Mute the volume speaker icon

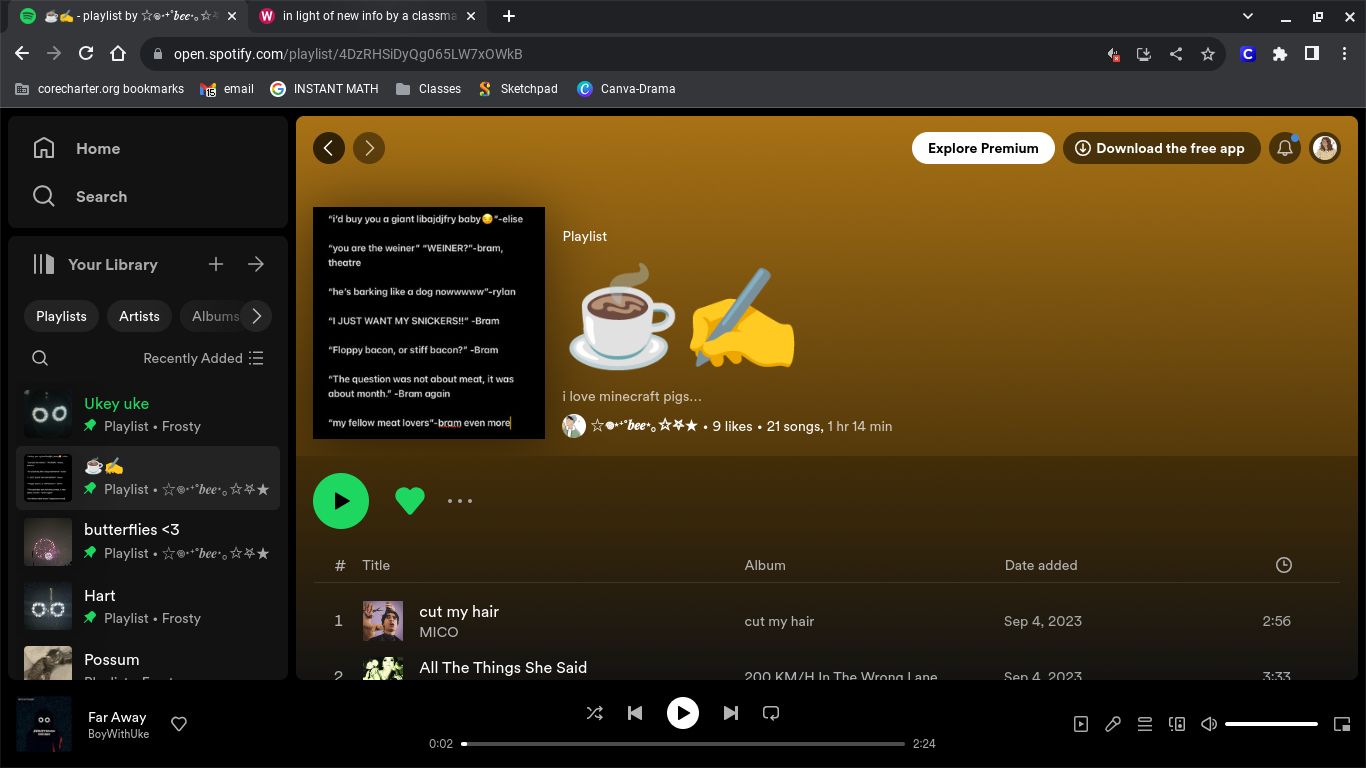1209,724
